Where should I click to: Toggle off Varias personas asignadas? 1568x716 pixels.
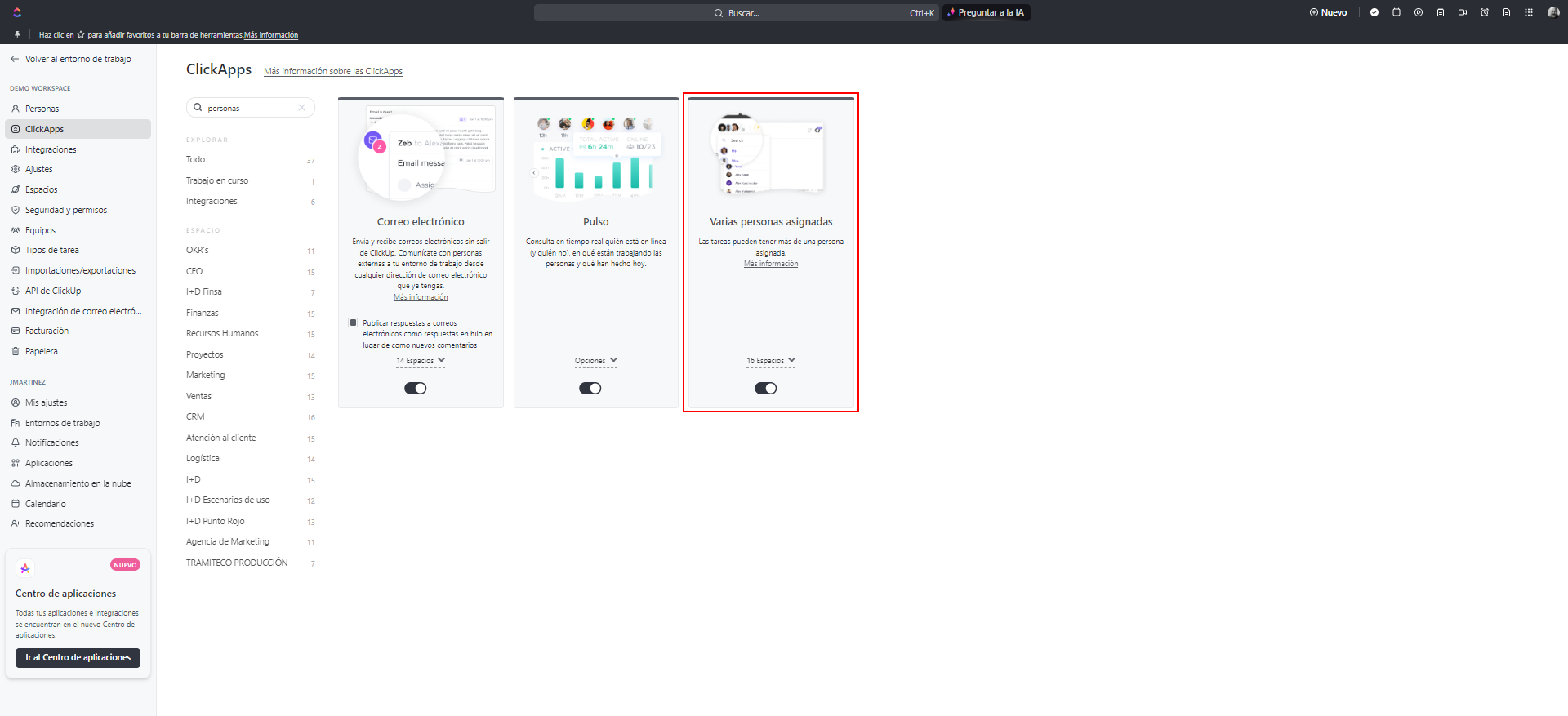766,389
